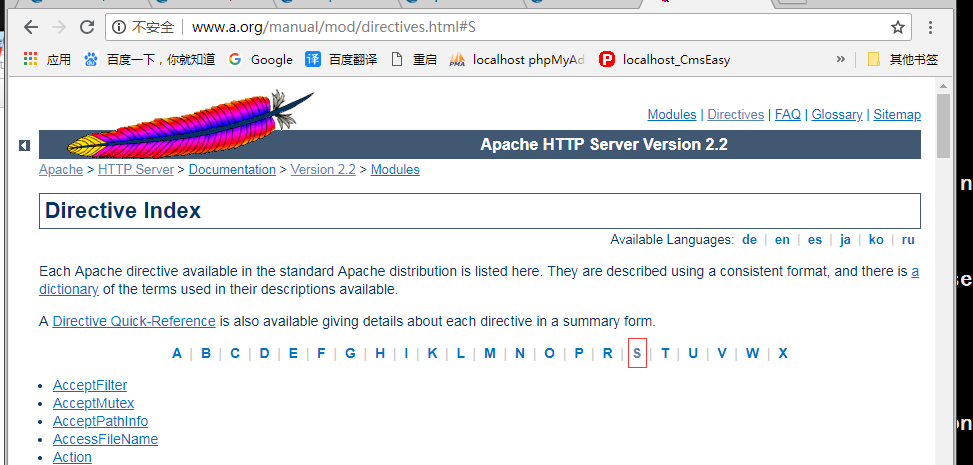Open localhost phpMyAdmin bookmark

(518, 60)
